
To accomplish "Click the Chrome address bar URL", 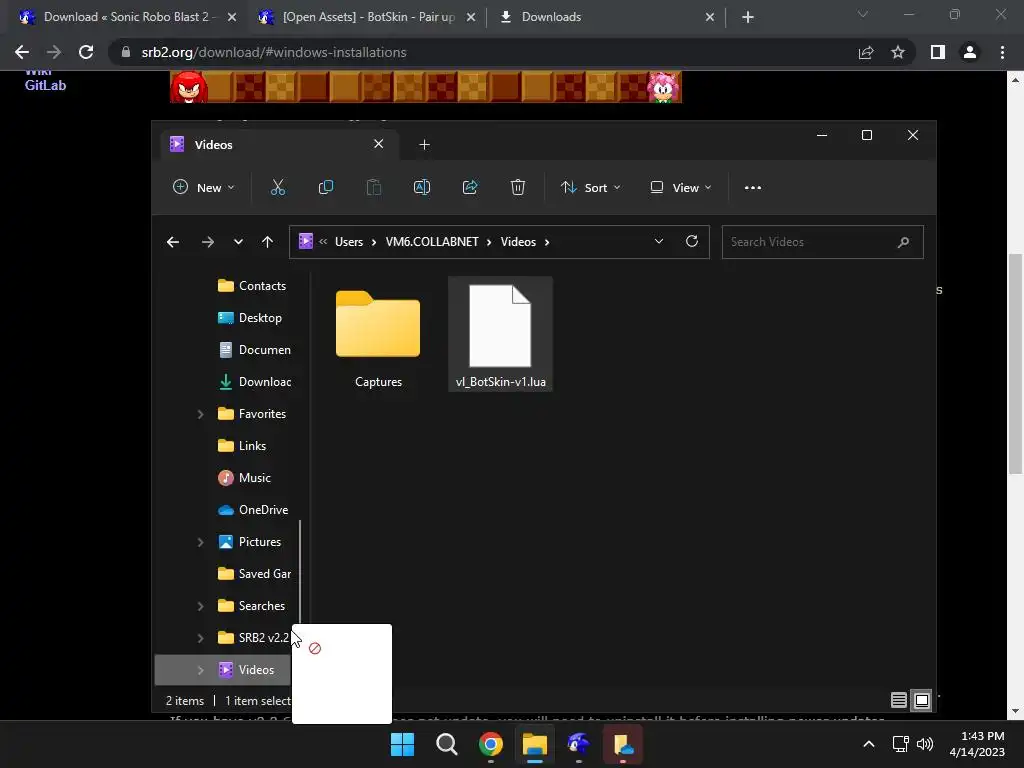I will pos(274,52).
